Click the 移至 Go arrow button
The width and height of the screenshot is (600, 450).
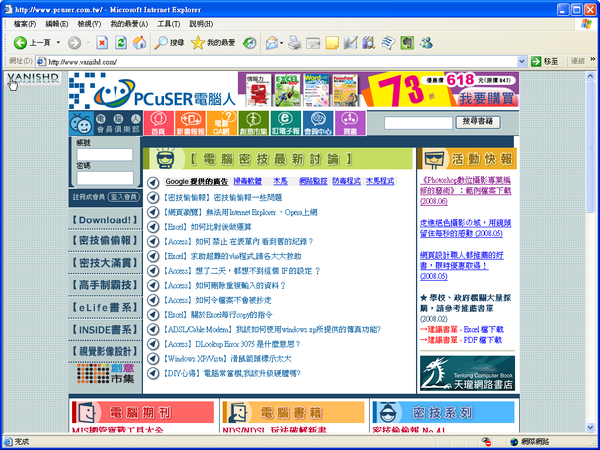click(545, 61)
